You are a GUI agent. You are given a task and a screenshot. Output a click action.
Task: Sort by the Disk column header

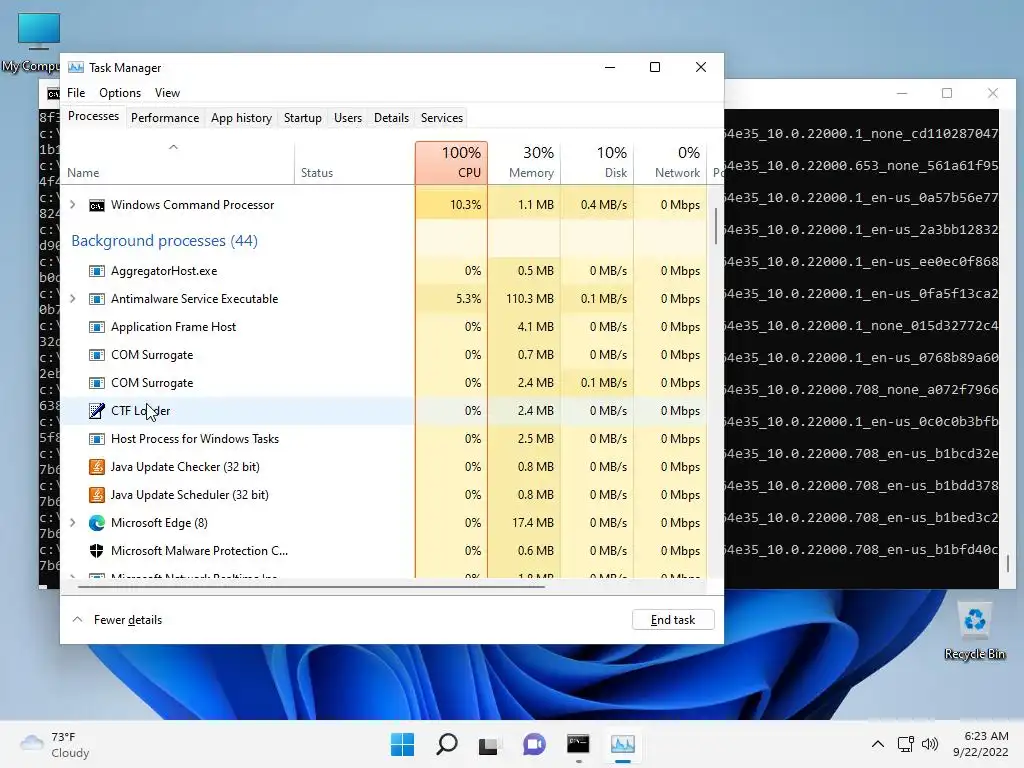[x=597, y=163]
